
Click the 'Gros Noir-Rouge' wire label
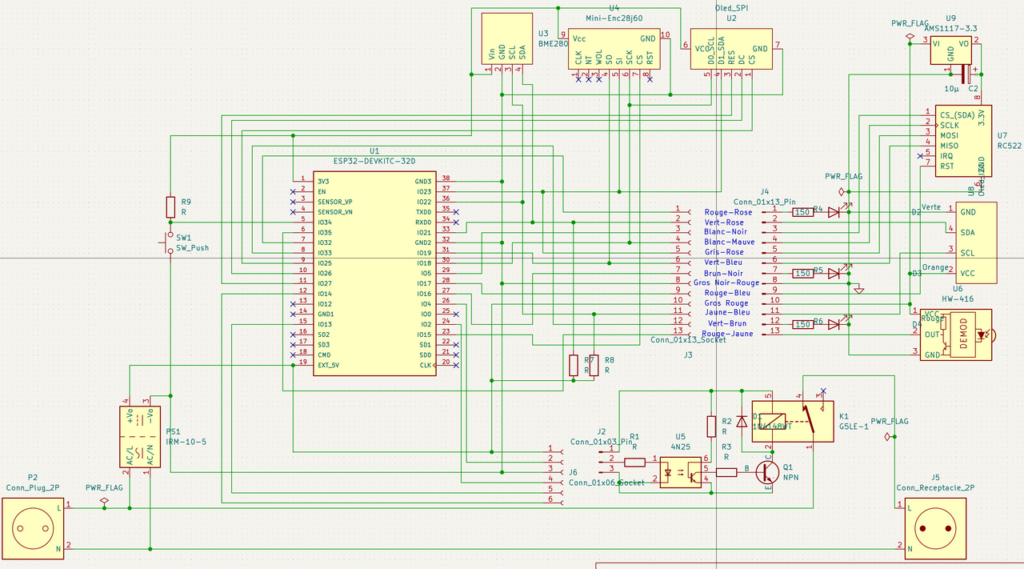(x=726, y=283)
